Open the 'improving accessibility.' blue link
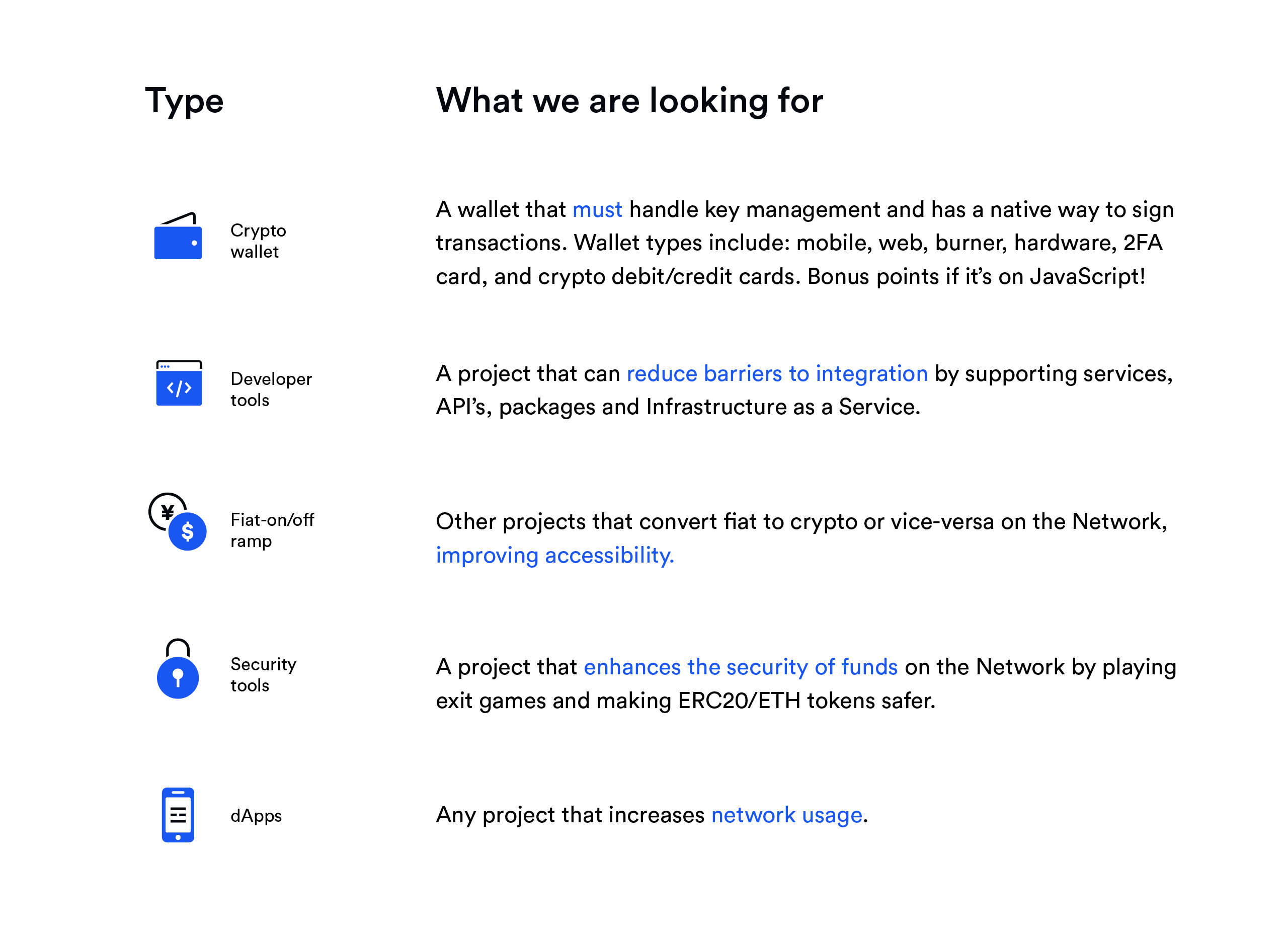The height and width of the screenshot is (934, 1288). (555, 555)
